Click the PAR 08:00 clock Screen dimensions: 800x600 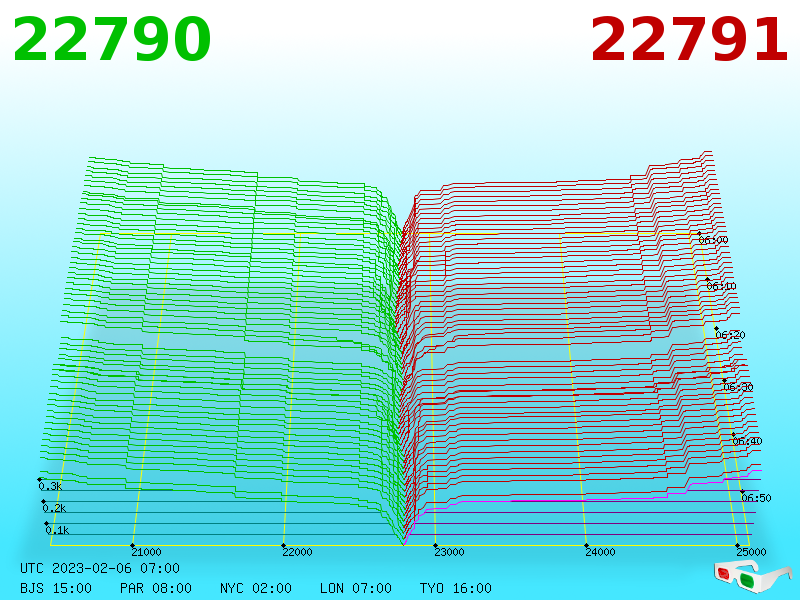pyautogui.click(x=156, y=588)
